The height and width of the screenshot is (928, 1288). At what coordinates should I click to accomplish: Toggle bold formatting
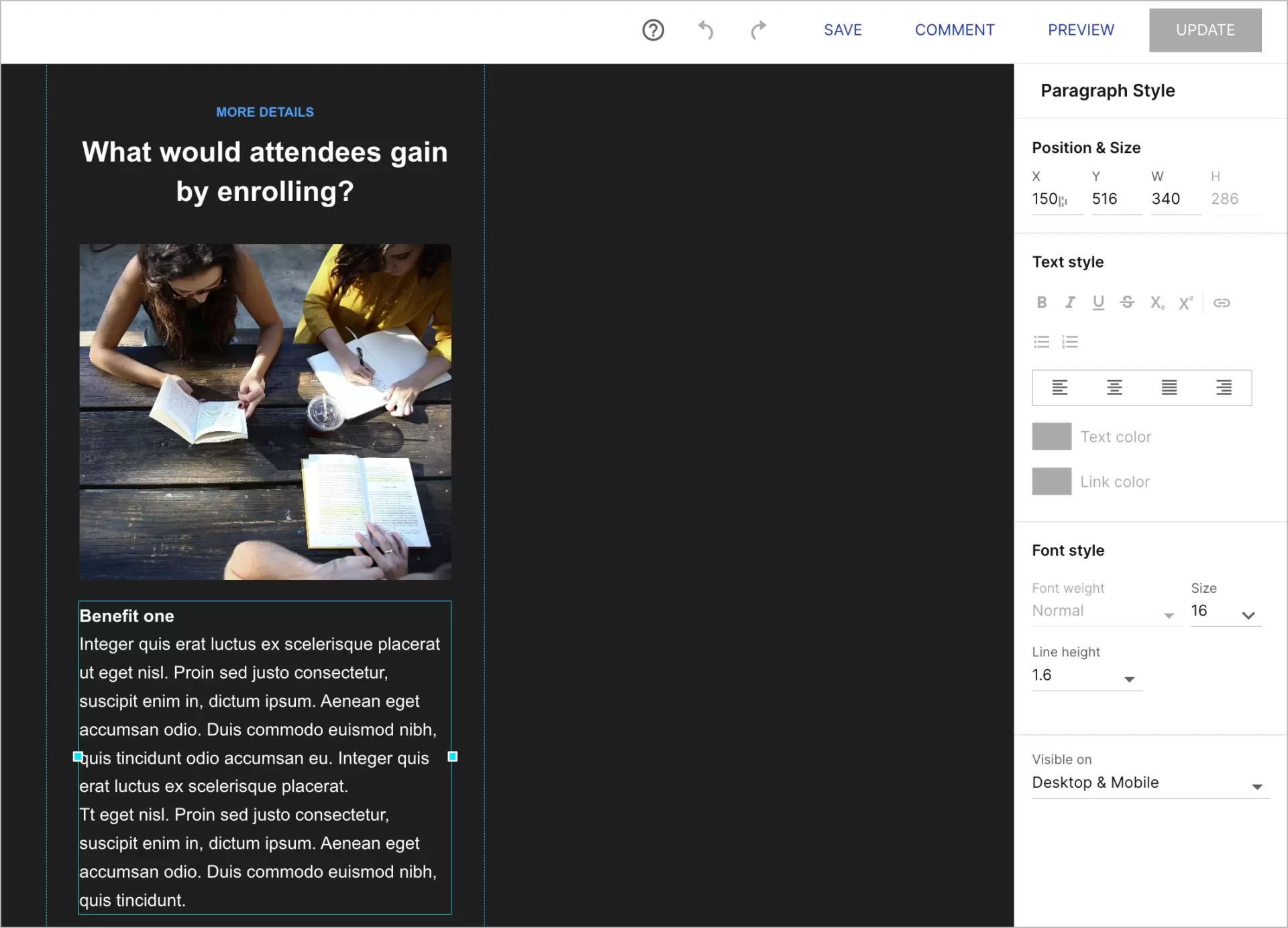[1041, 302]
